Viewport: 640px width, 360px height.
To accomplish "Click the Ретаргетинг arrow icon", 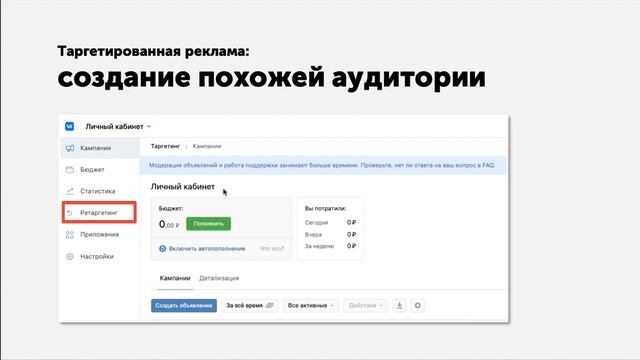I will pos(70,213).
